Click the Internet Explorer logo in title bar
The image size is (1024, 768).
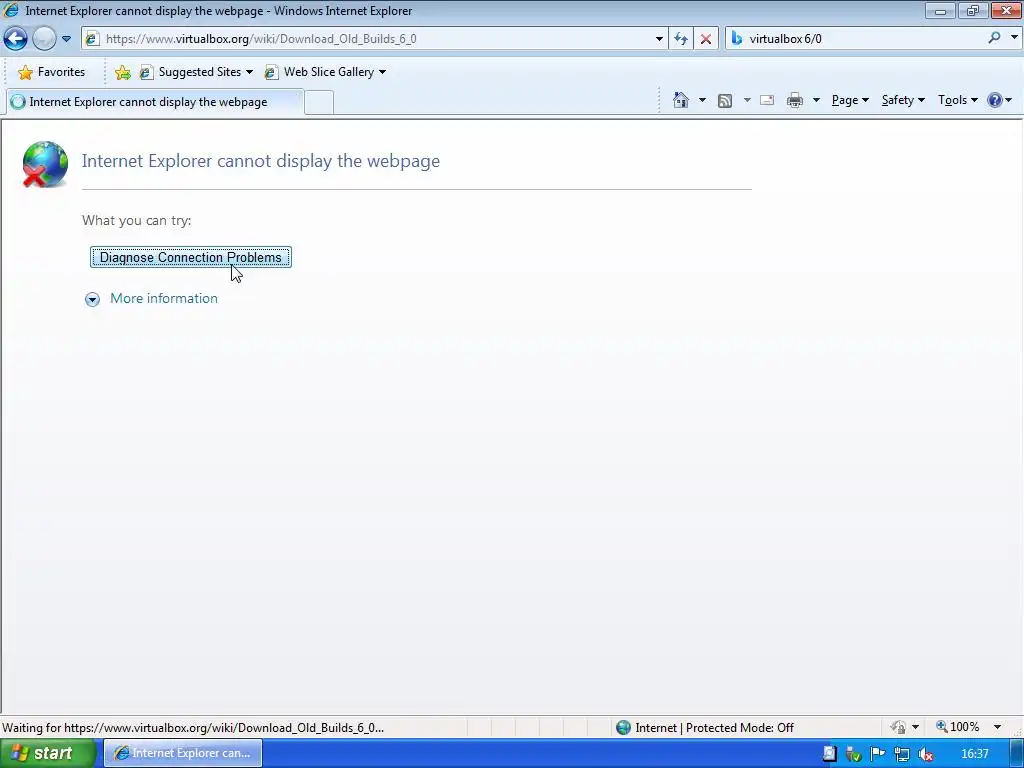click(11, 10)
